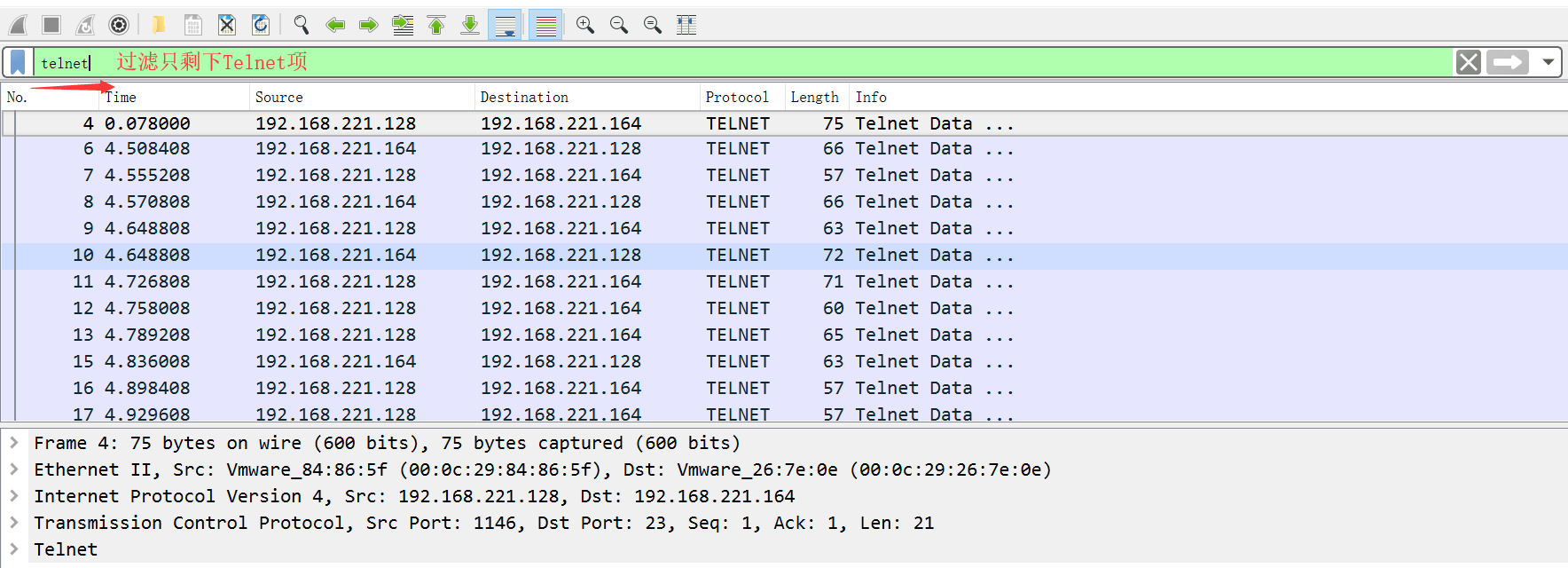This screenshot has width=1568, height=568.
Task: Toggle auto-scroll during live capture
Action: (x=506, y=25)
